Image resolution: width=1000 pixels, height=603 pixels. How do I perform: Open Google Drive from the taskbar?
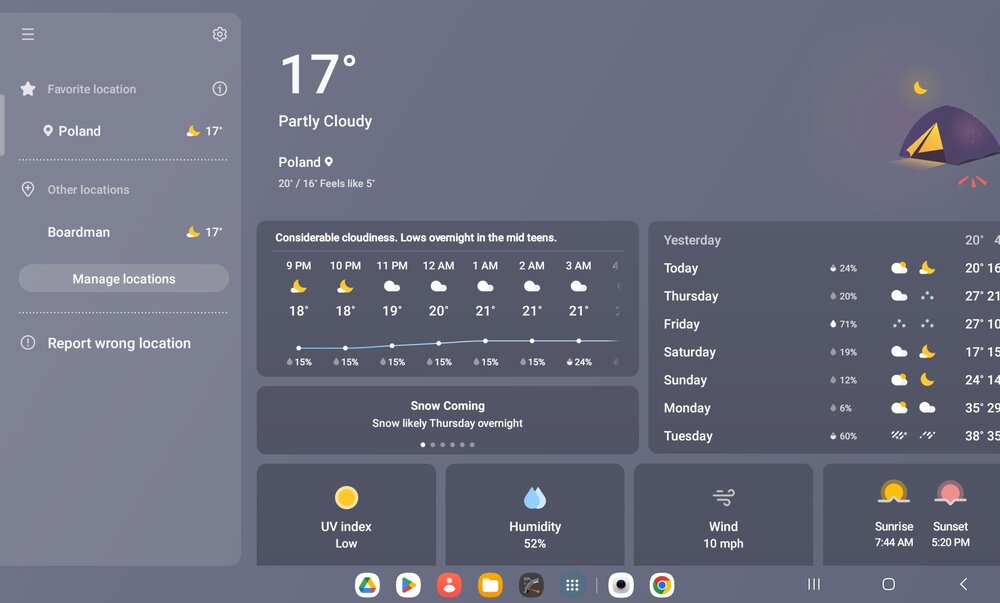(x=367, y=585)
